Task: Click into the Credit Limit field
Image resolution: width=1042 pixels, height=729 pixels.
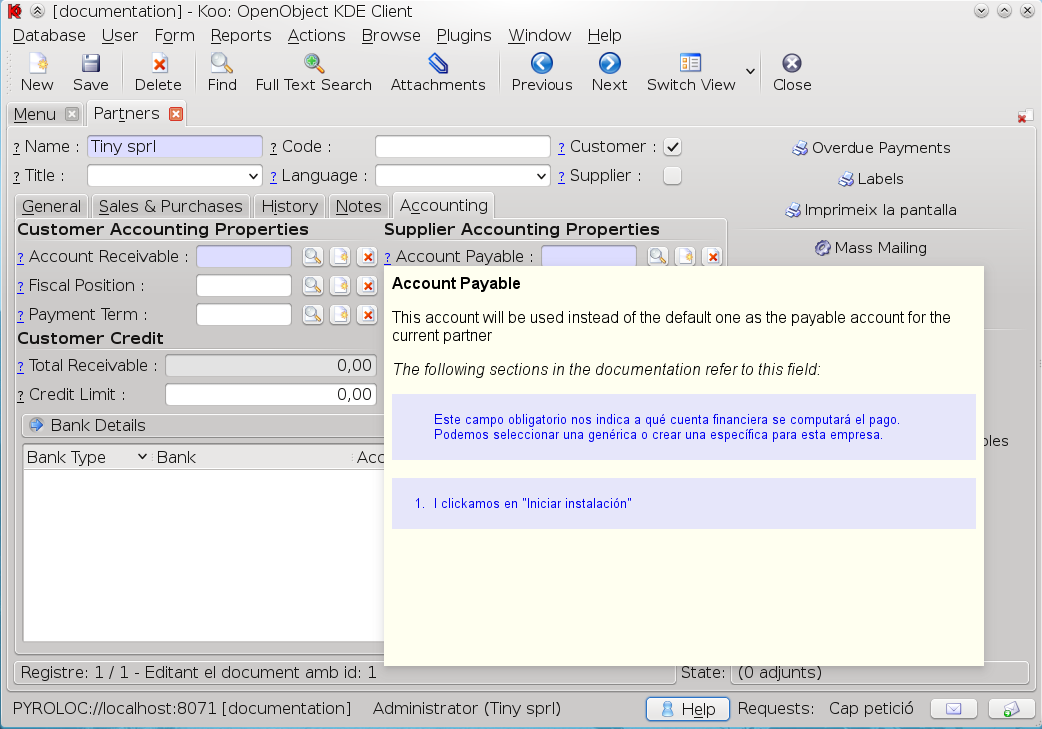Action: tap(270, 395)
